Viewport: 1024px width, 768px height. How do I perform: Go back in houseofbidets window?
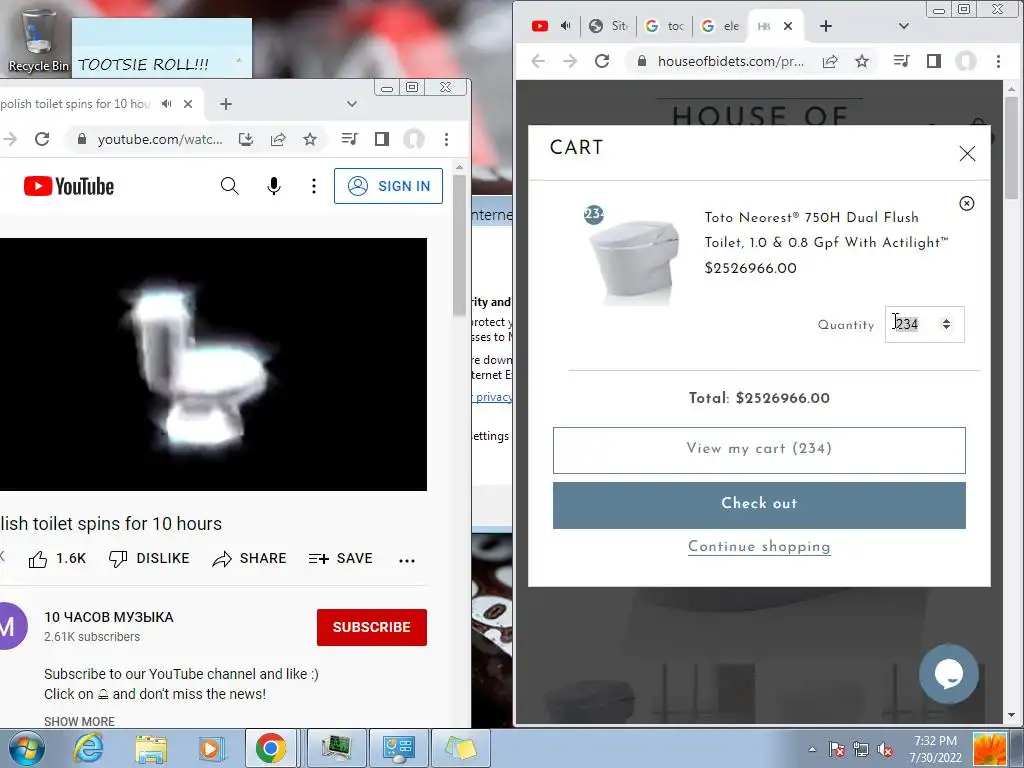(x=538, y=61)
